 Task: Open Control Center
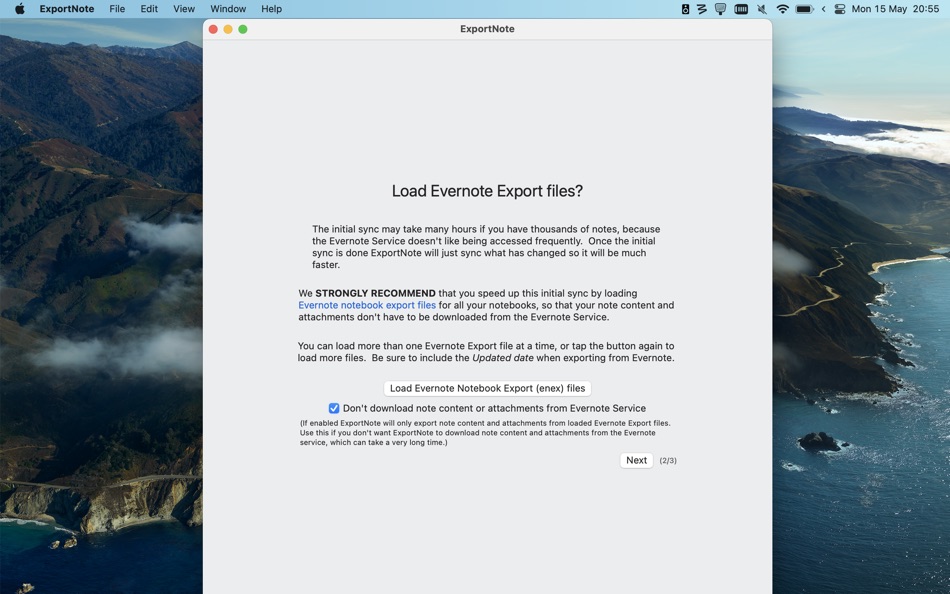pyautogui.click(x=840, y=9)
